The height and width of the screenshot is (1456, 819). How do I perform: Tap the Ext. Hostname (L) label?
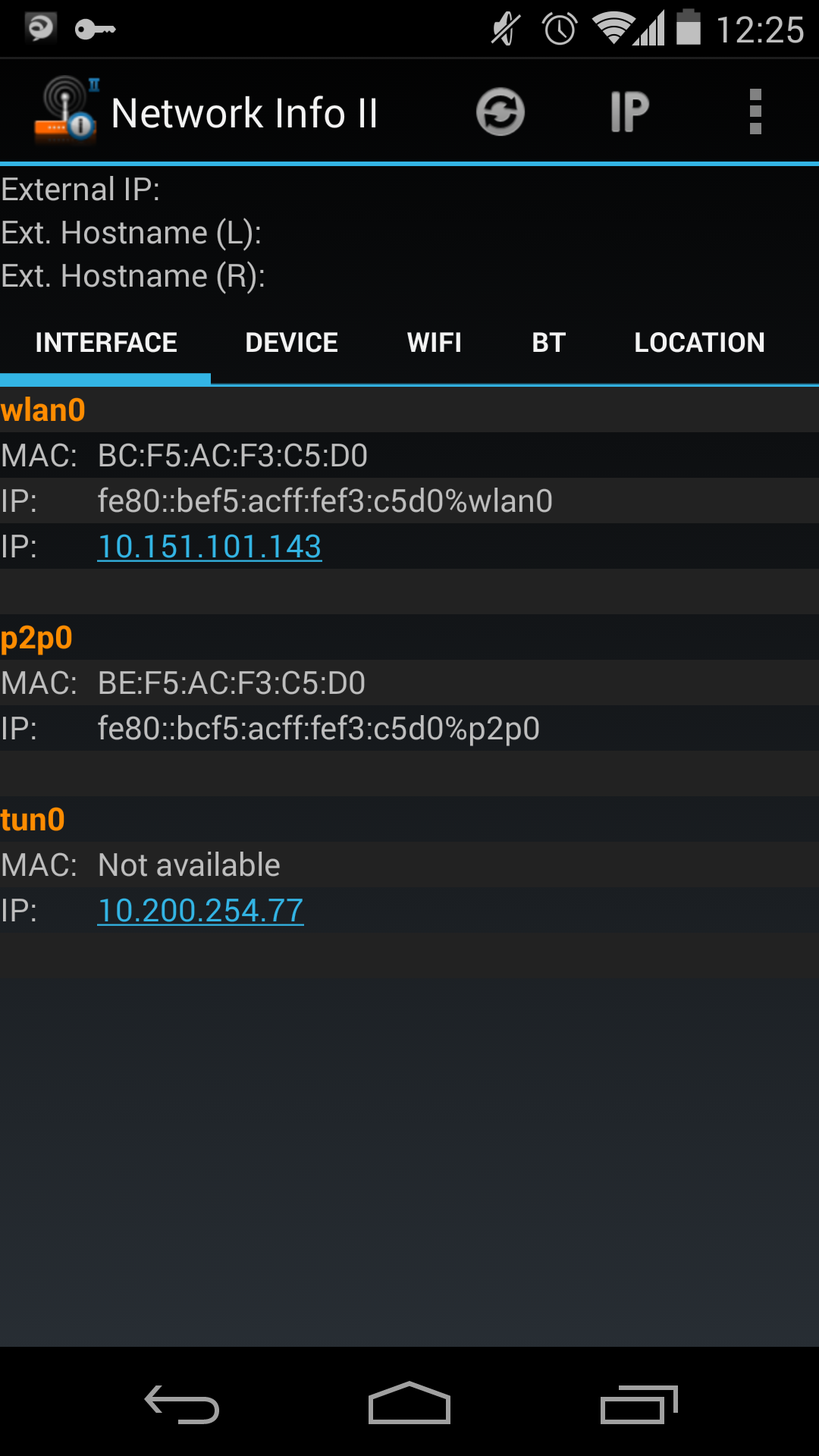pos(131,233)
